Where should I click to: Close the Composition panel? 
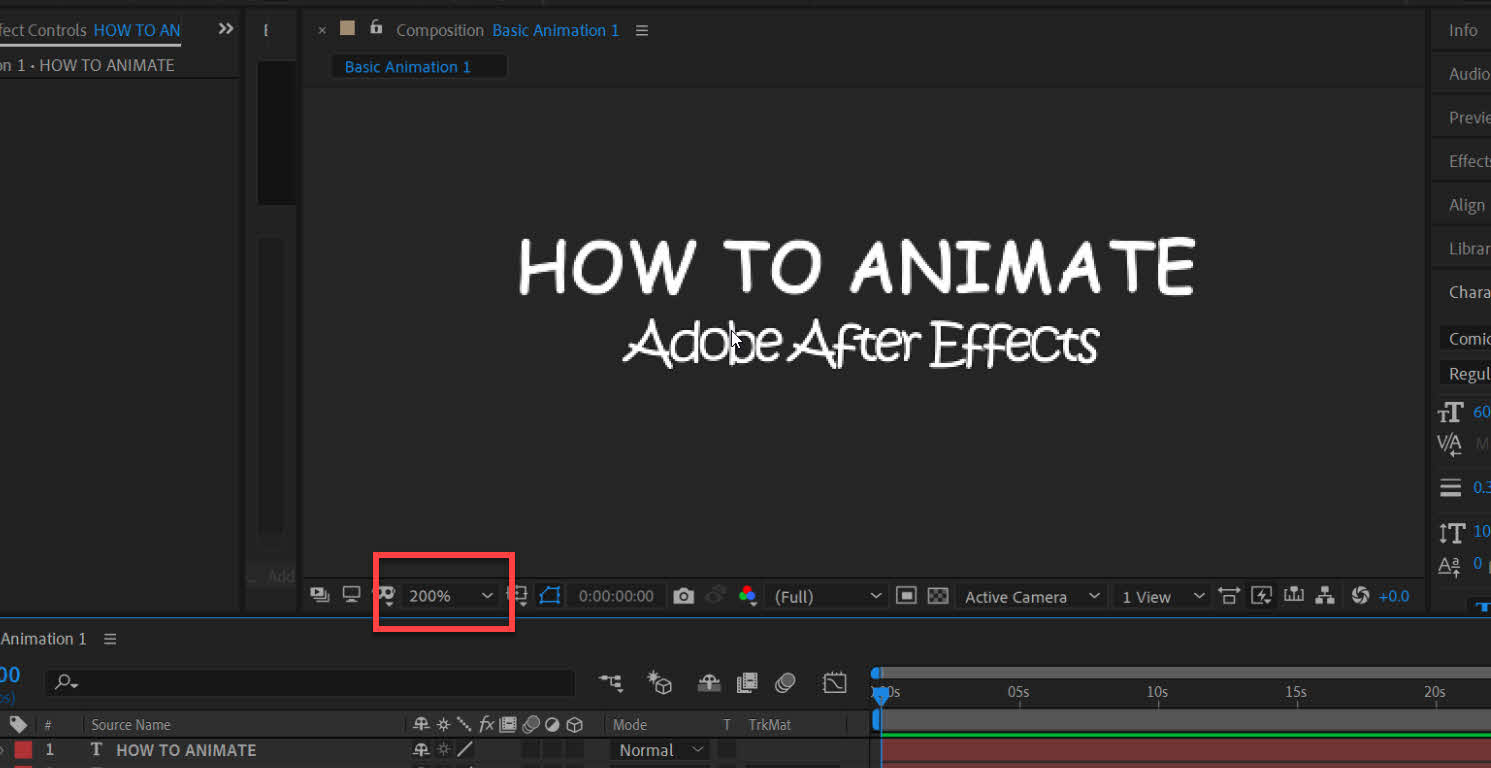[x=322, y=30]
